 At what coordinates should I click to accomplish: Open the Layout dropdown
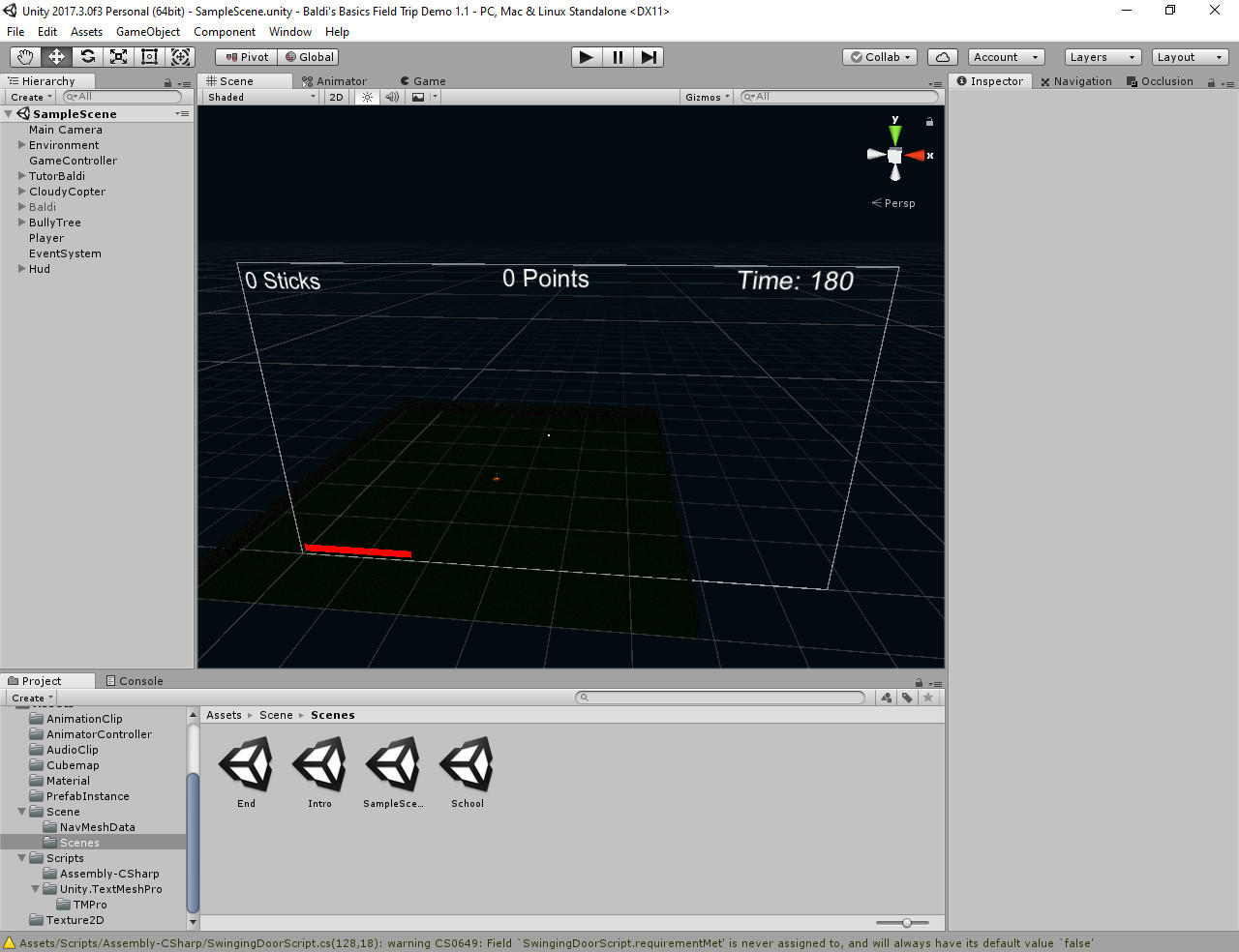pyautogui.click(x=1189, y=56)
